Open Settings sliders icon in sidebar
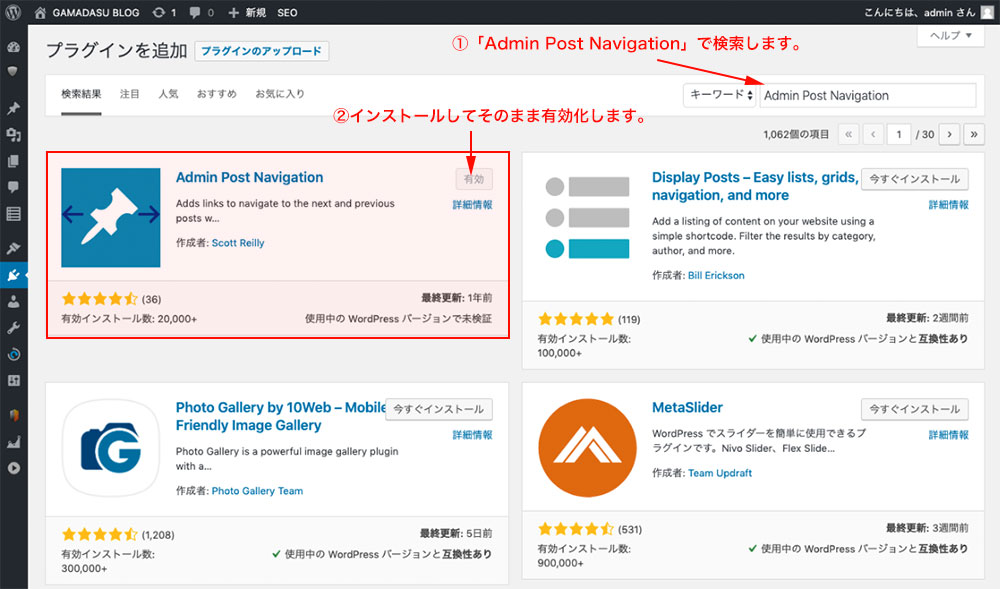Screen dimensions: 1000x589 pyautogui.click(x=13, y=381)
